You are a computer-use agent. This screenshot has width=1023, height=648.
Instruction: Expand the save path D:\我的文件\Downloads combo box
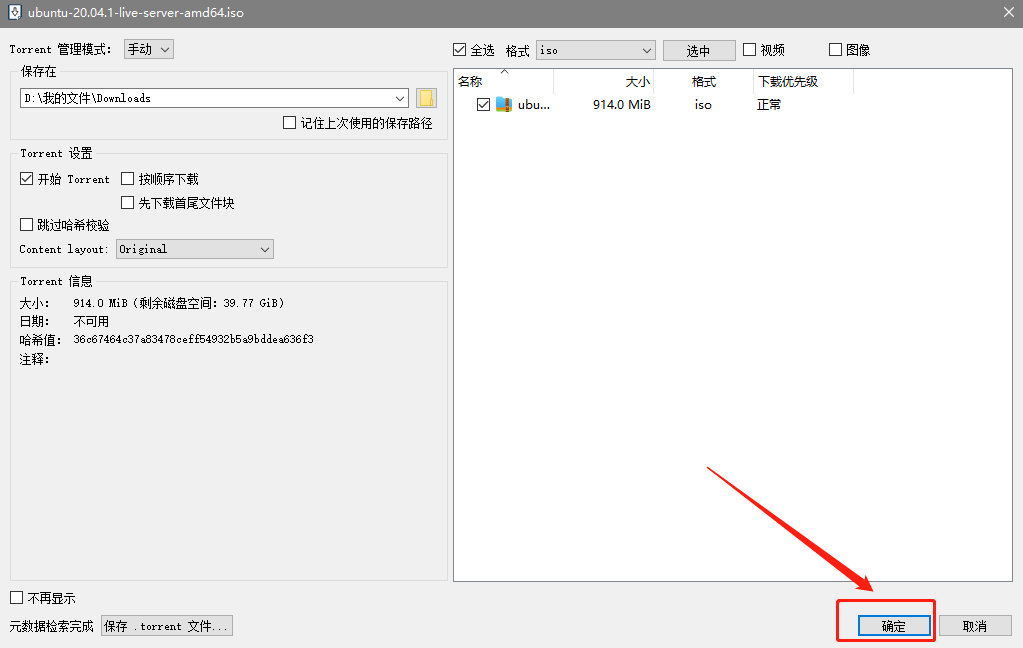pos(214,98)
